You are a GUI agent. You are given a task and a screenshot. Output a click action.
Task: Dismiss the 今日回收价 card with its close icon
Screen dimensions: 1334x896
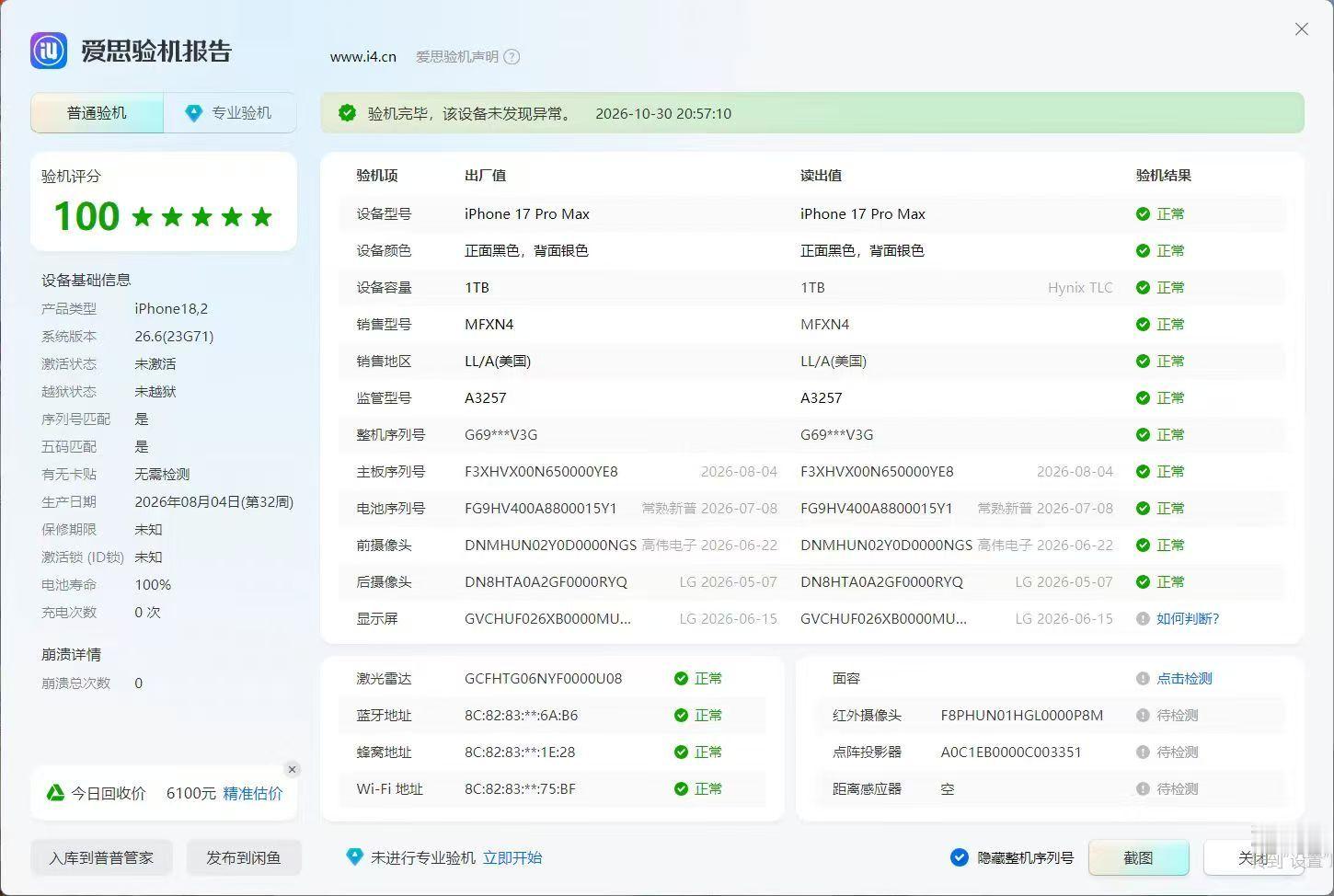pos(292,769)
